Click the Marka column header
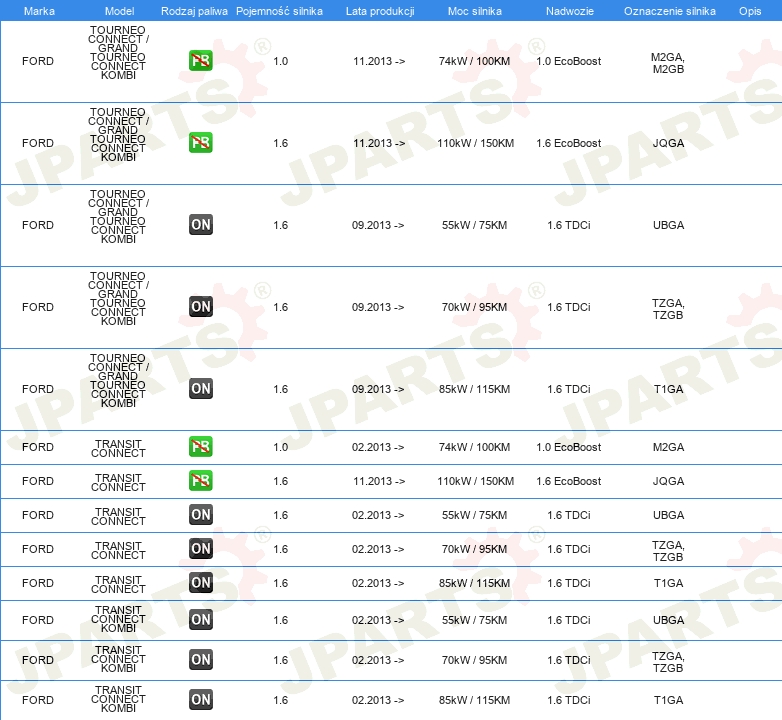 pyautogui.click(x=39, y=11)
